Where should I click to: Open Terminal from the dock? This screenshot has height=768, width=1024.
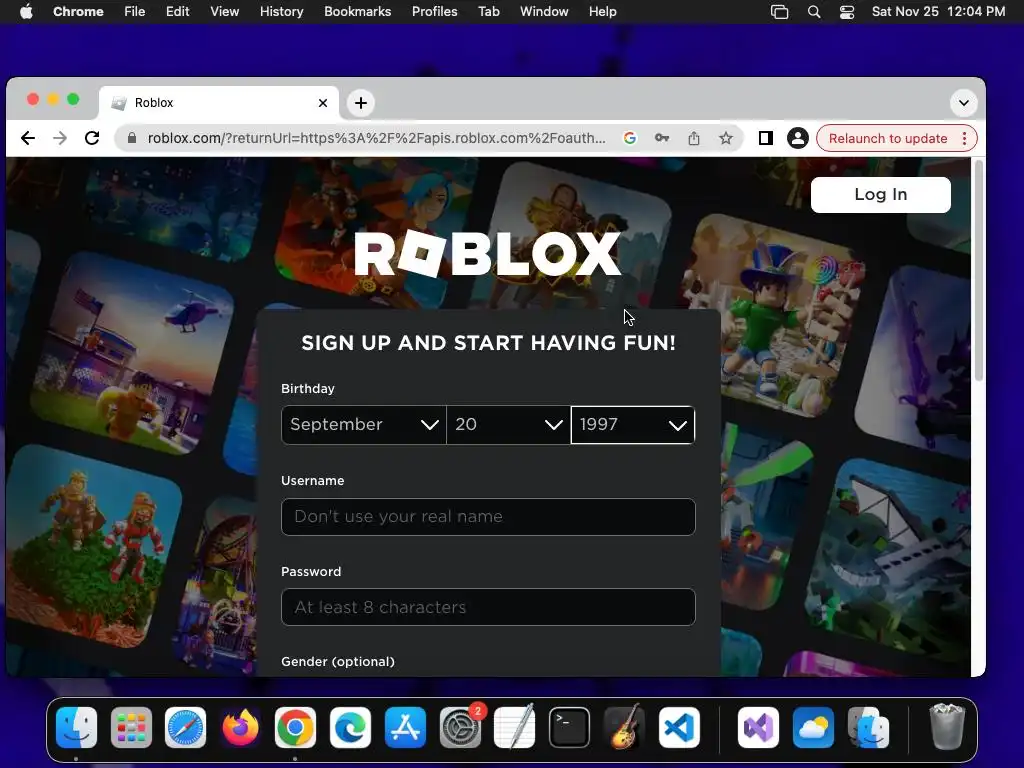point(569,728)
